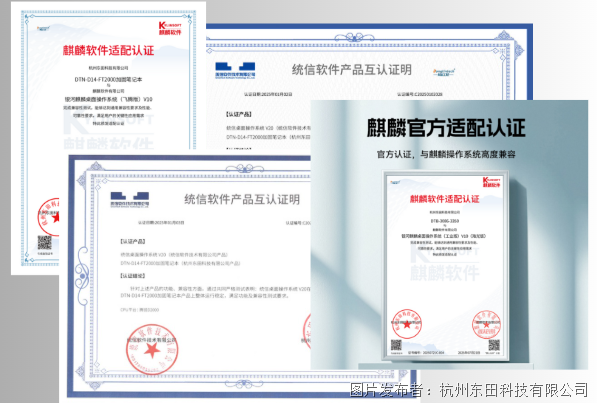Viewport: 597px width, 404px height.
Task: Click the red 麒麟软件适配认证 title on left certificate
Action: [x=109, y=50]
